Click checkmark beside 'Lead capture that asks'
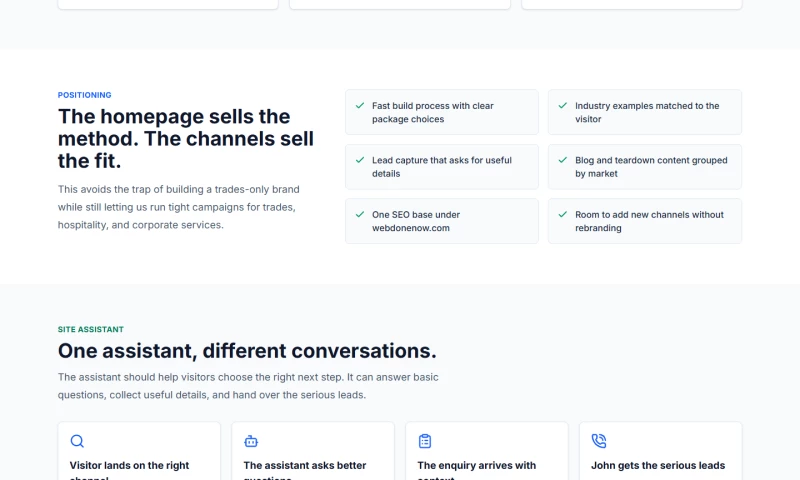Viewport: 800px width, 480px height. [360, 160]
